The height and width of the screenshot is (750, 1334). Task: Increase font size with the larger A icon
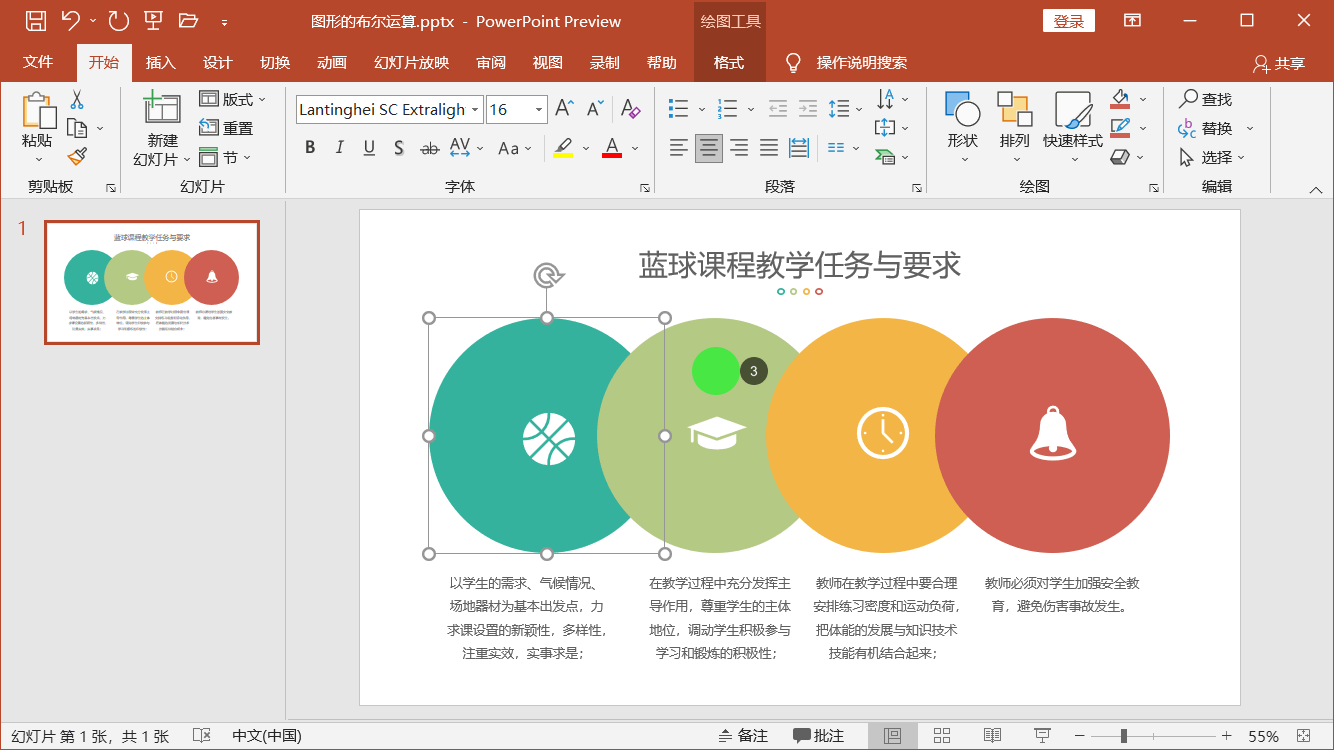click(564, 109)
